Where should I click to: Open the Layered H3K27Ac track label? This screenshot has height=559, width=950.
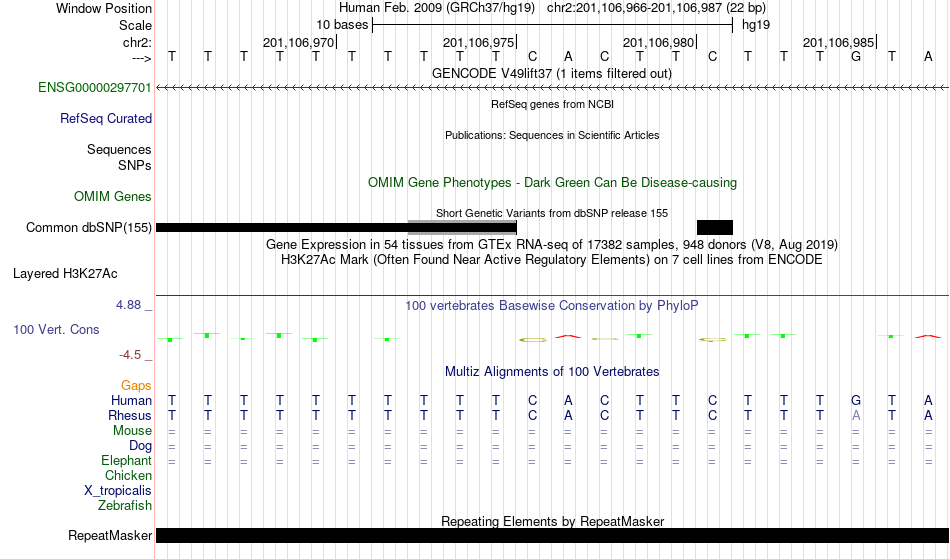pyautogui.click(x=65, y=274)
